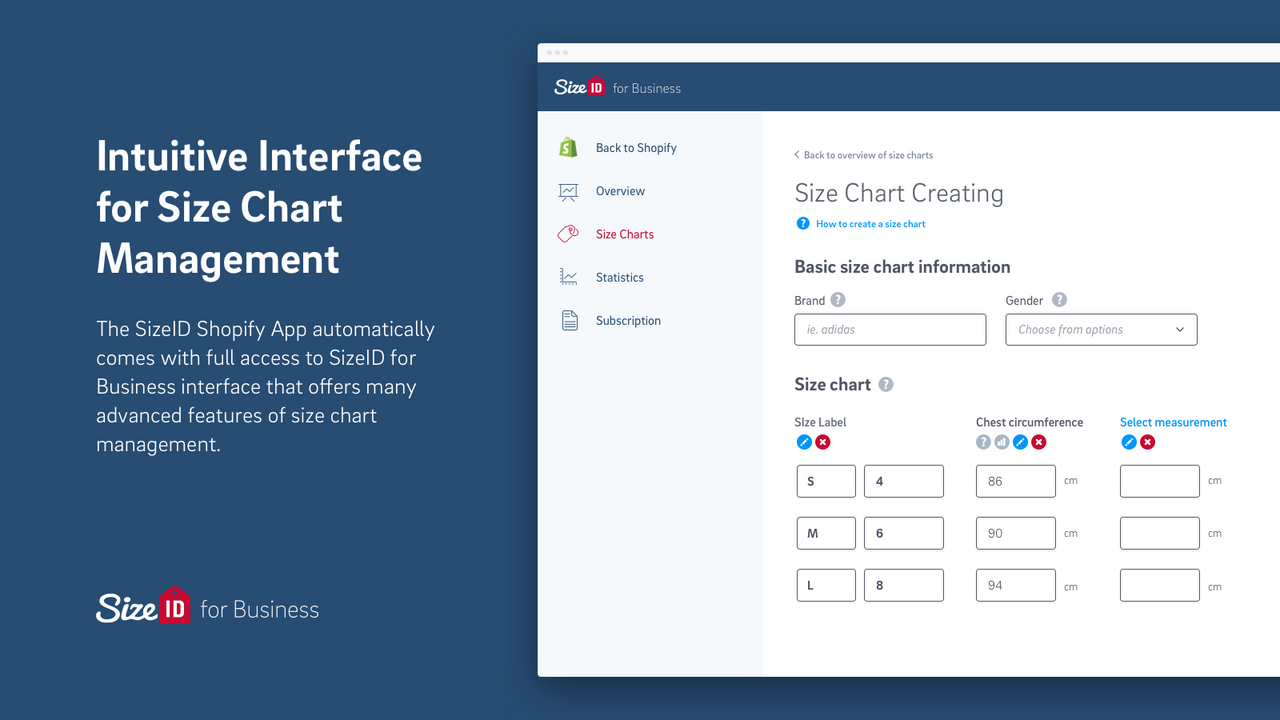The width and height of the screenshot is (1280, 720).
Task: Click the bar-chart icon under Chest circumference
Action: 1001,442
